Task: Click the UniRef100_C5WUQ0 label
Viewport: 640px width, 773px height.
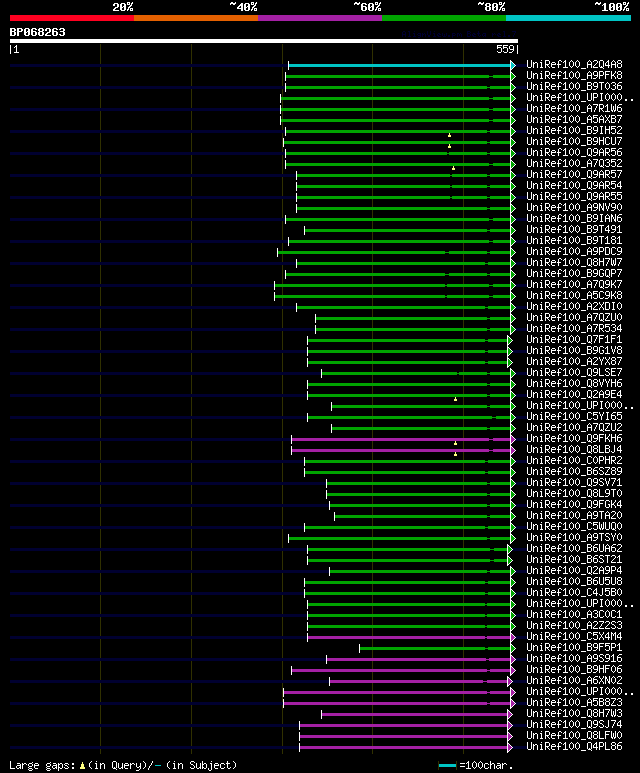Action: pos(574,527)
